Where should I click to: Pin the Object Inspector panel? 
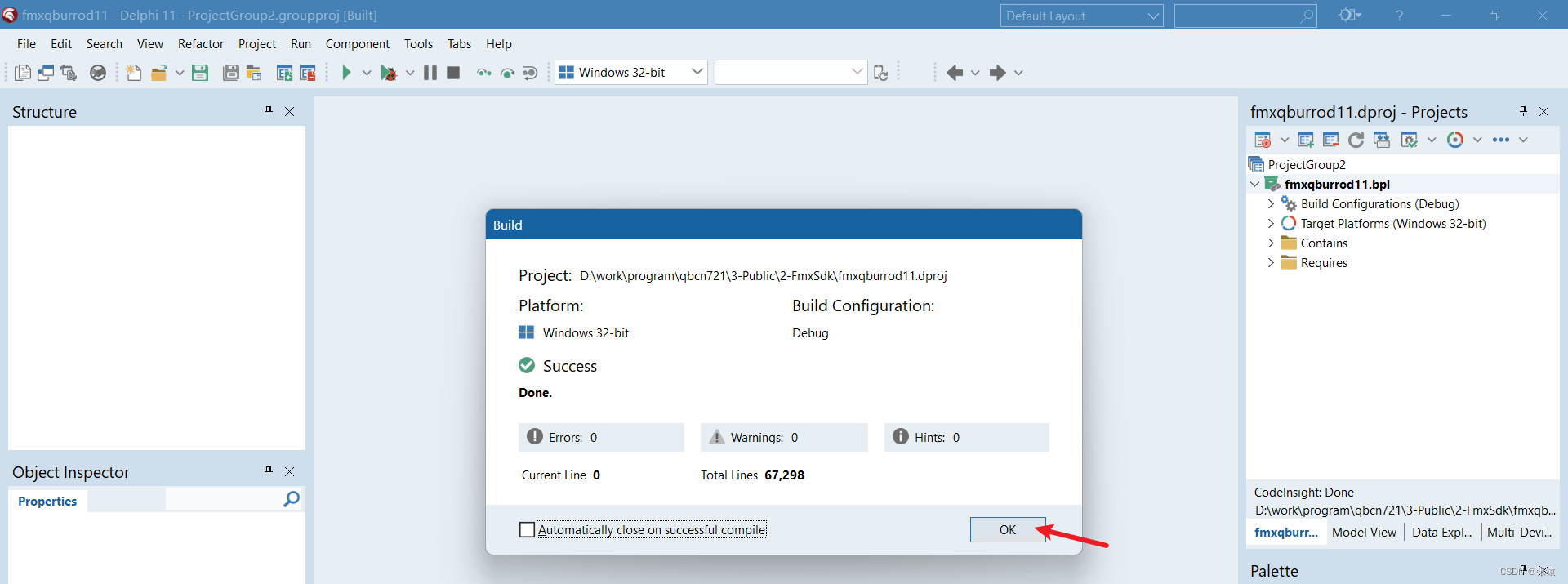click(x=269, y=470)
